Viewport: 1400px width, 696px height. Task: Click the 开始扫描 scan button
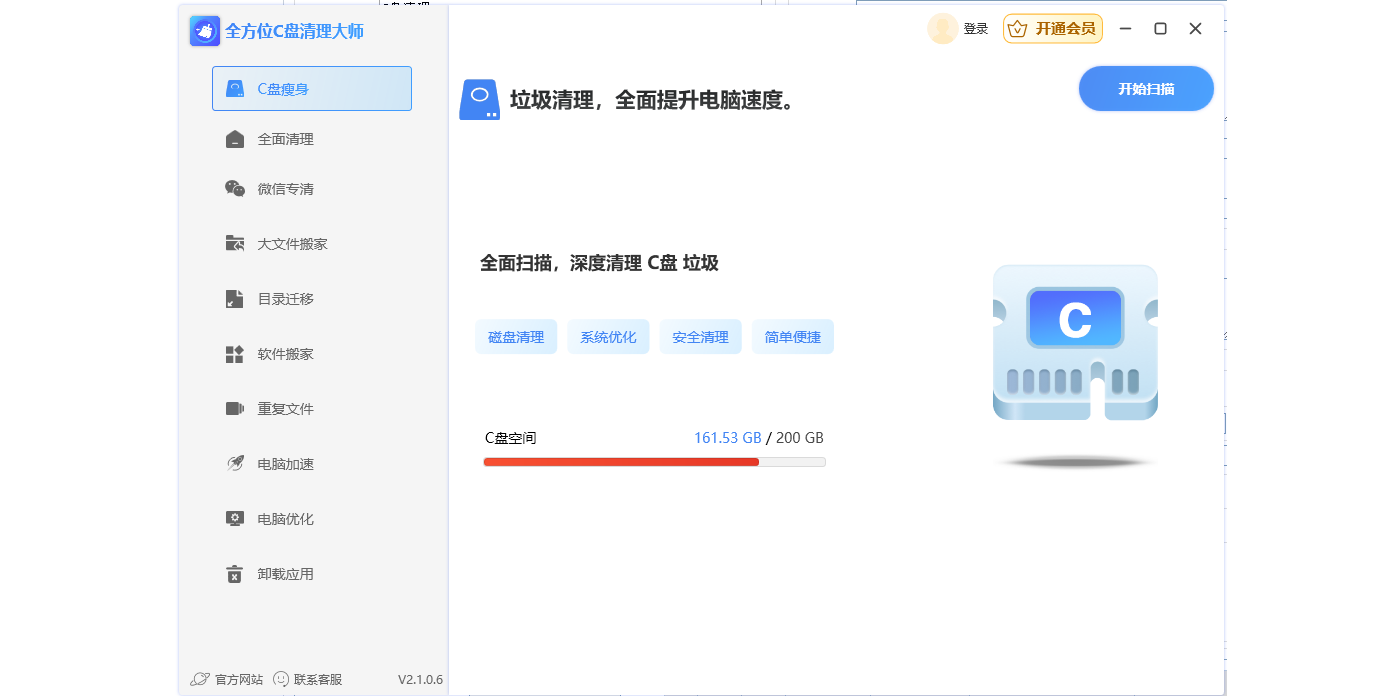[x=1146, y=88]
